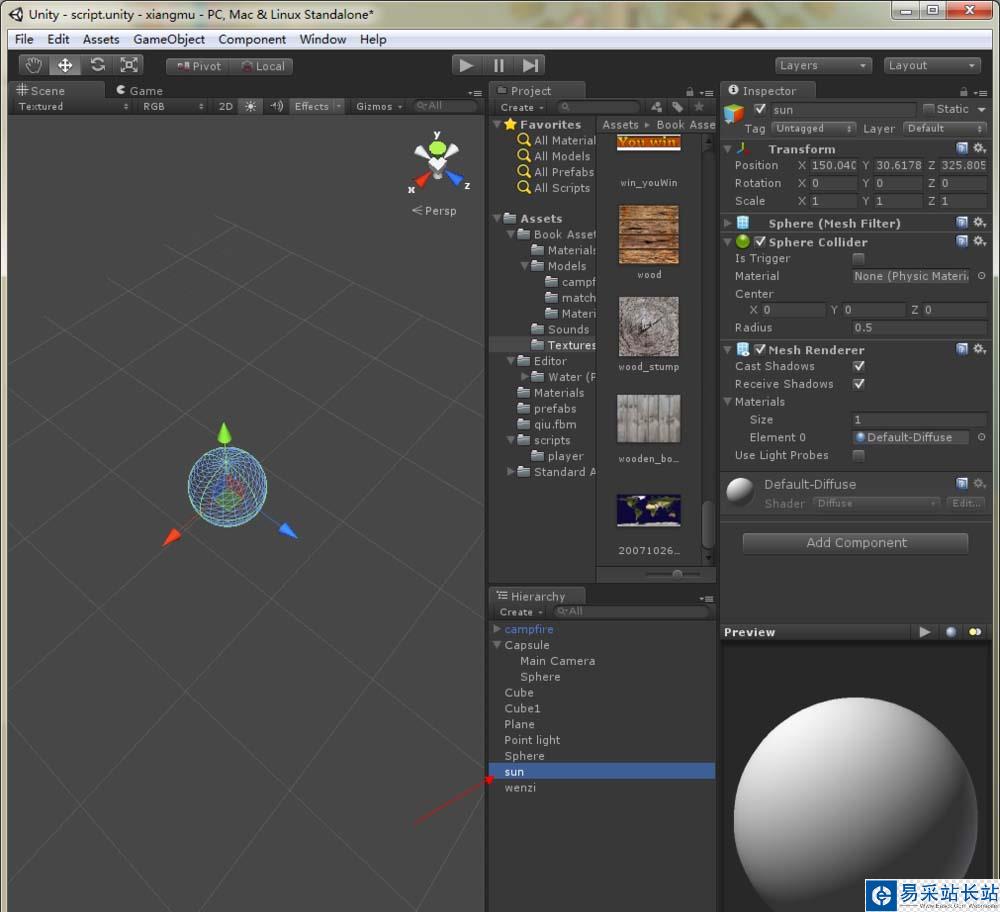Select the Scale tool

point(129,65)
